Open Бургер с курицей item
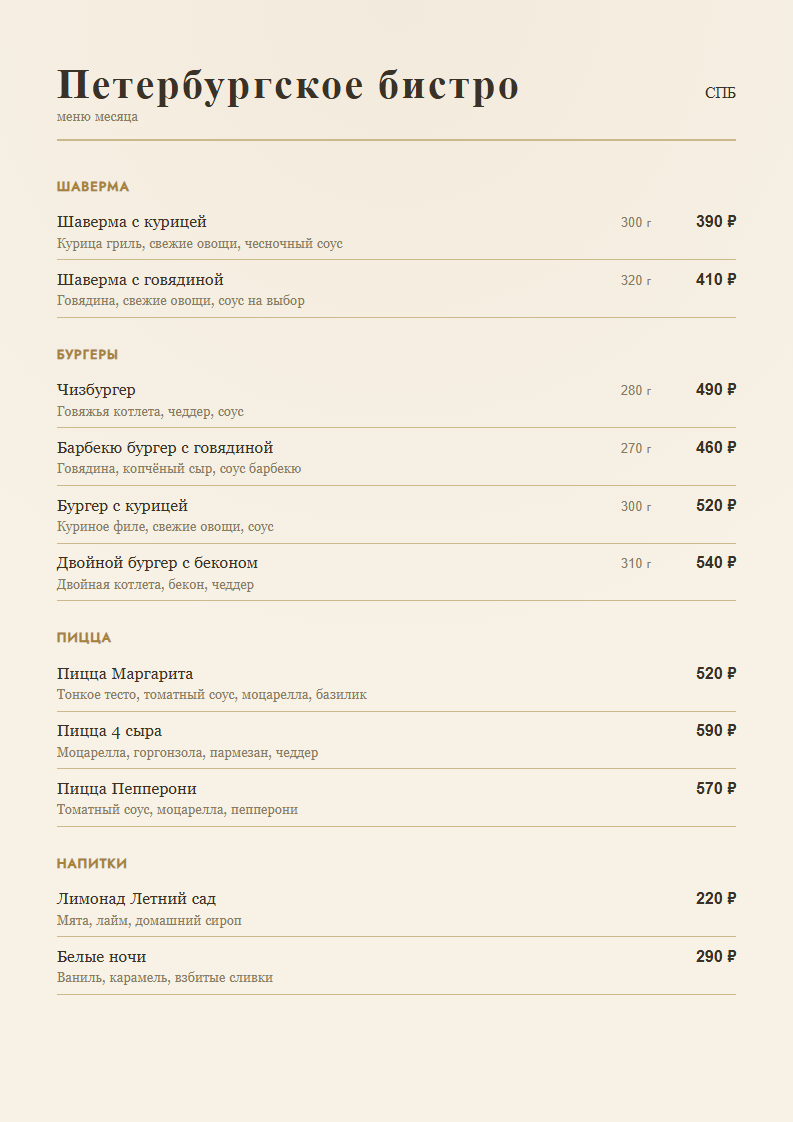This screenshot has height=1122, width=793. pos(396,514)
